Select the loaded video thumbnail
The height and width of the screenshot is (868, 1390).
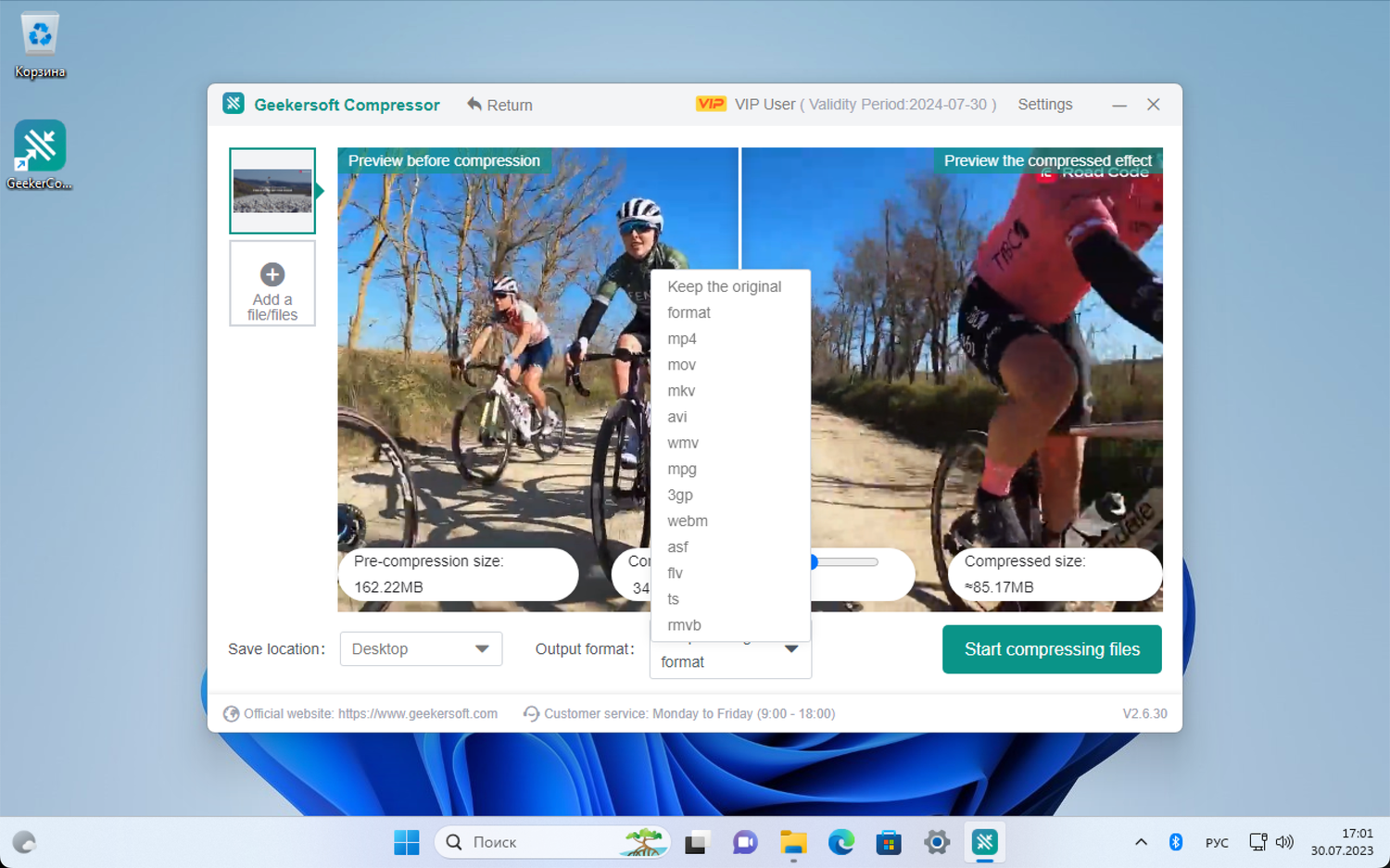tap(272, 191)
